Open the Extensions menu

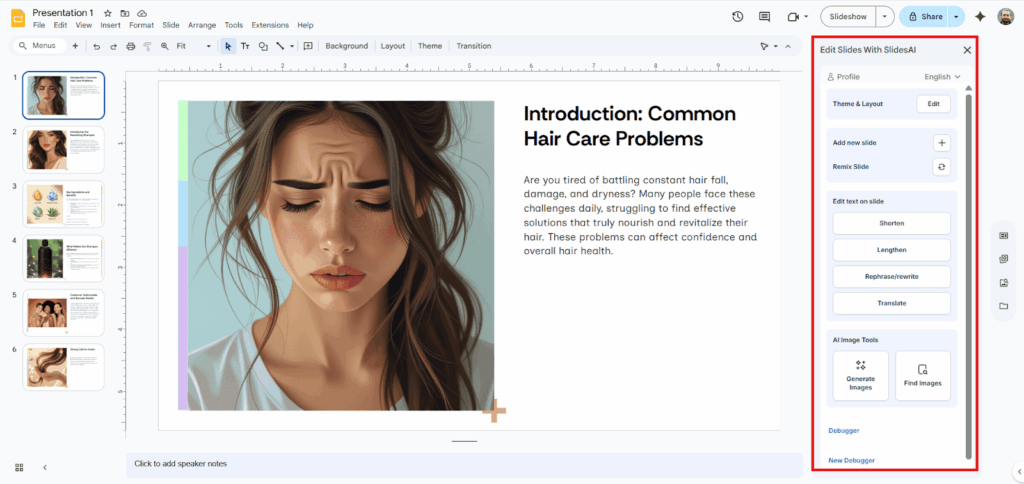tap(269, 25)
